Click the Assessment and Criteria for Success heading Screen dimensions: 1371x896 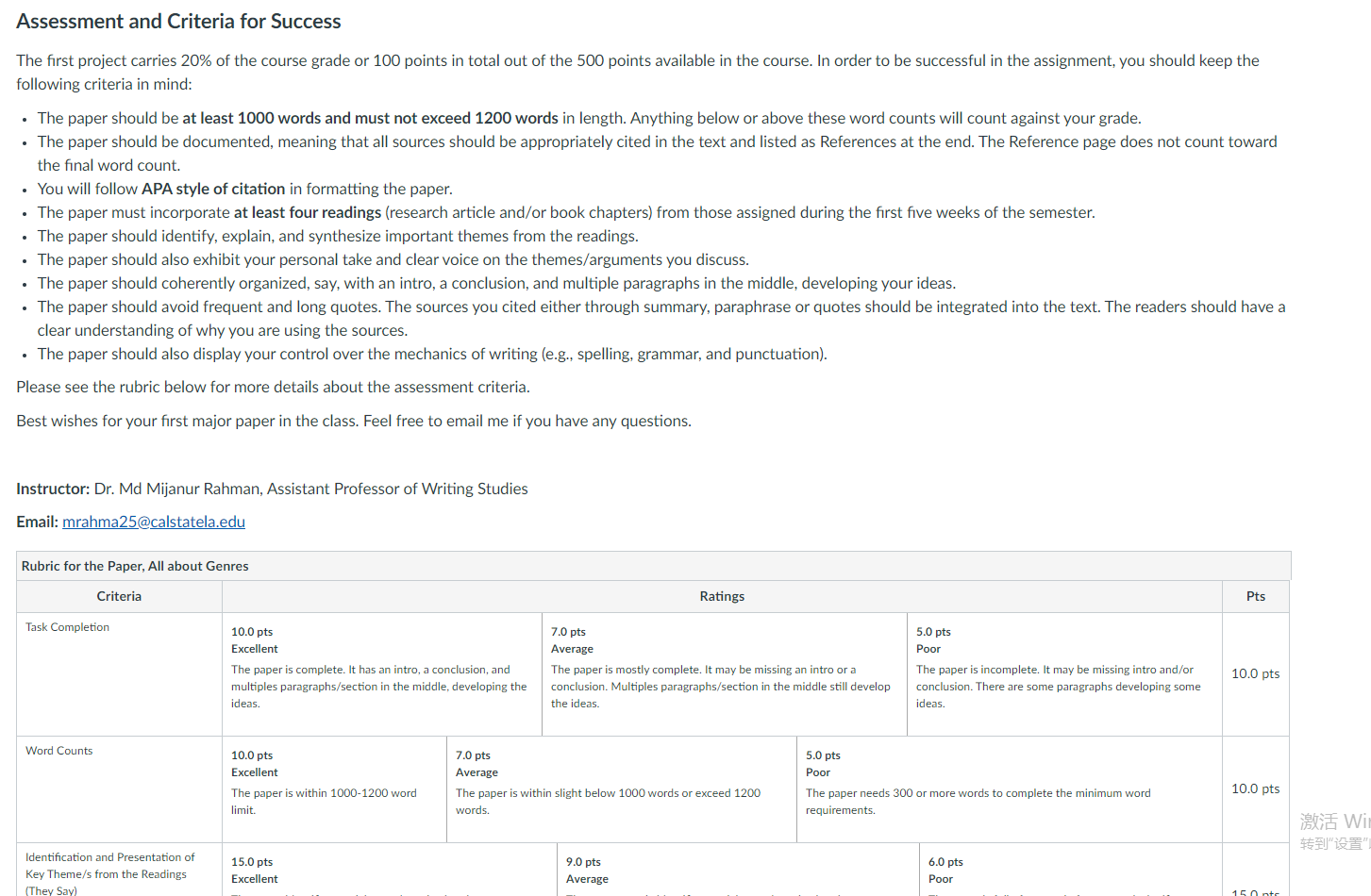point(178,21)
